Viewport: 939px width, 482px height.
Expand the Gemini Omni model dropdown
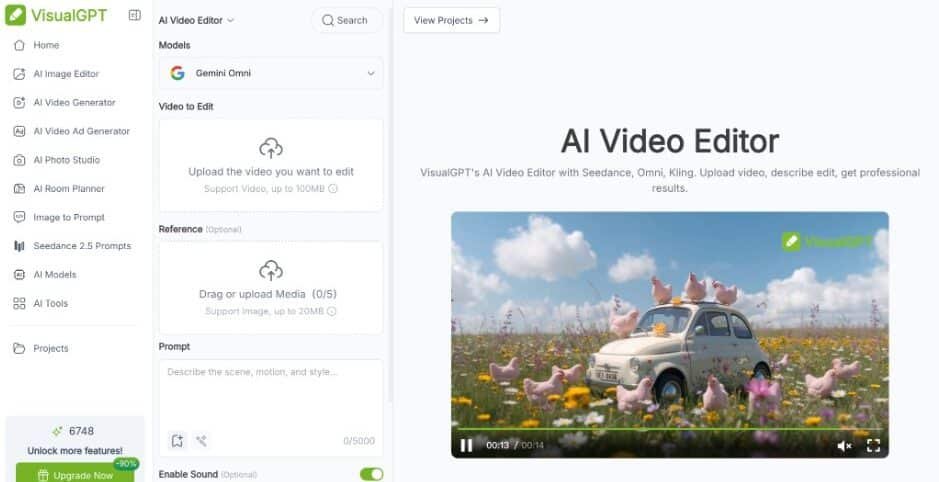point(271,73)
